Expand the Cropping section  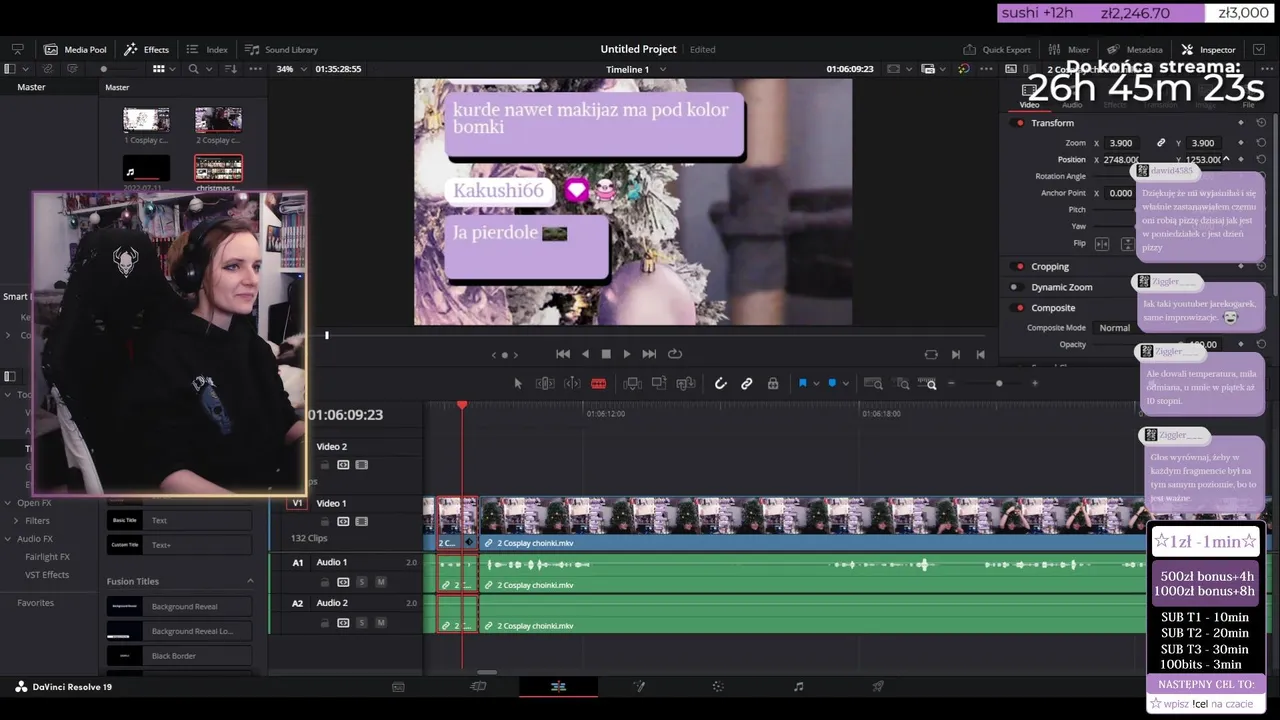coord(1050,267)
